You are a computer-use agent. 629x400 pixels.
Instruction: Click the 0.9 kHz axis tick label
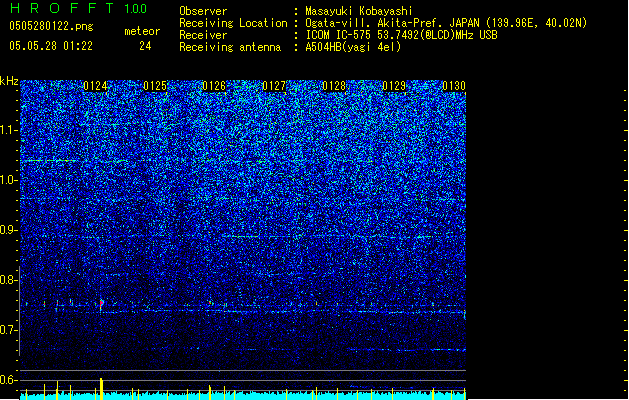pos(8,230)
